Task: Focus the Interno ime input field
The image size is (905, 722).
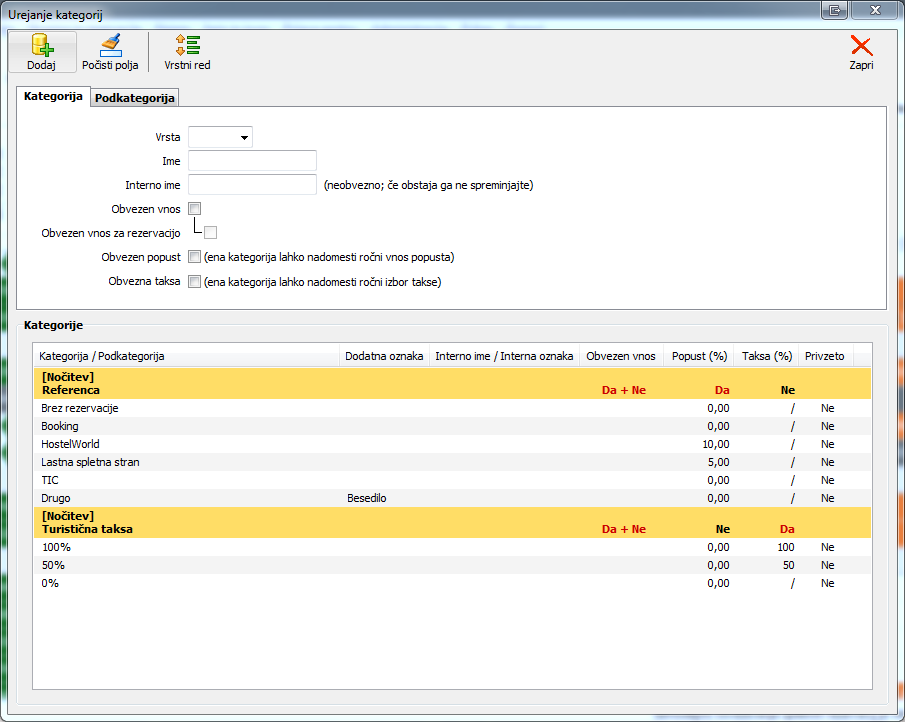Action: (x=252, y=185)
